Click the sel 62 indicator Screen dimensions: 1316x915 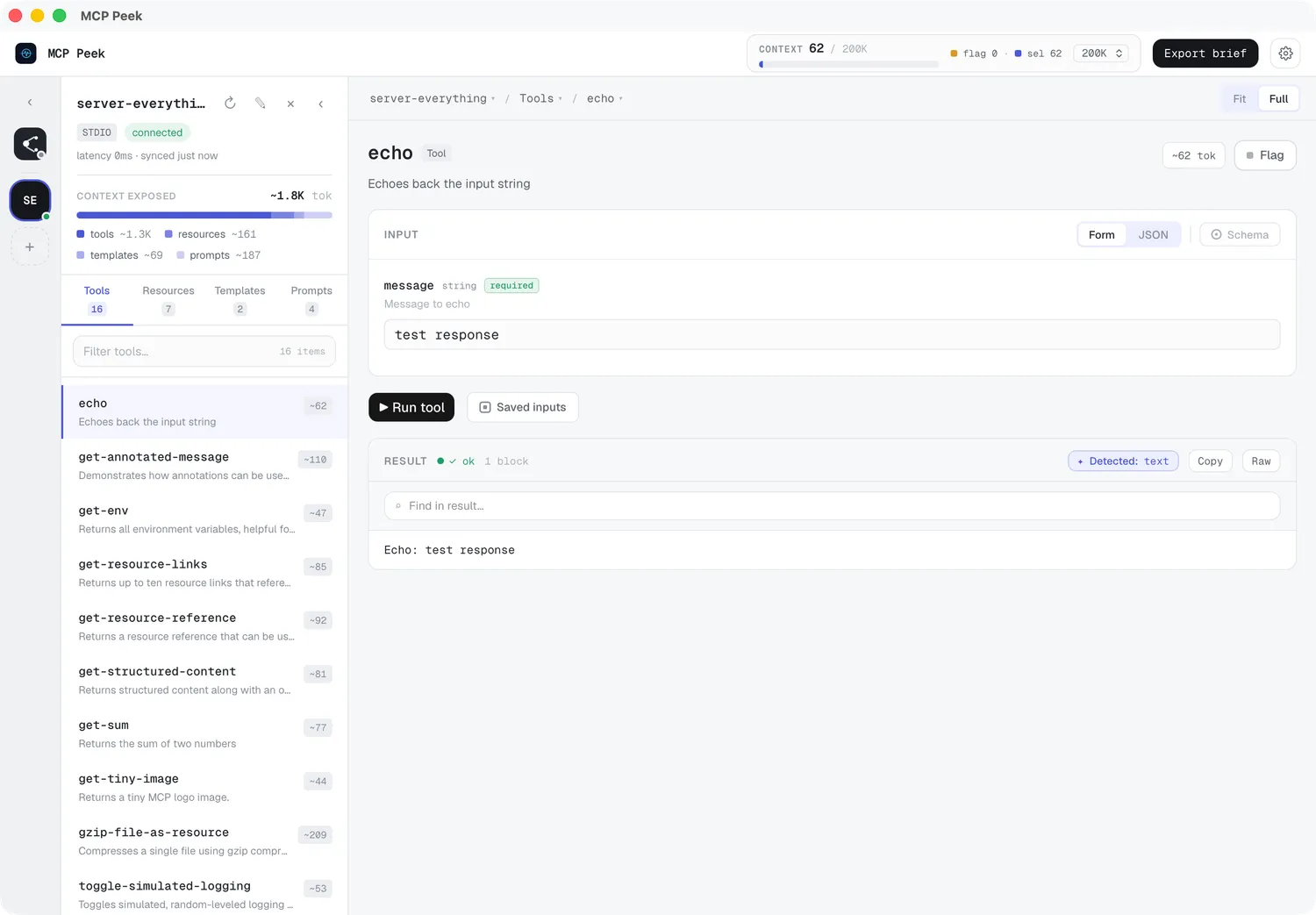tap(1038, 54)
